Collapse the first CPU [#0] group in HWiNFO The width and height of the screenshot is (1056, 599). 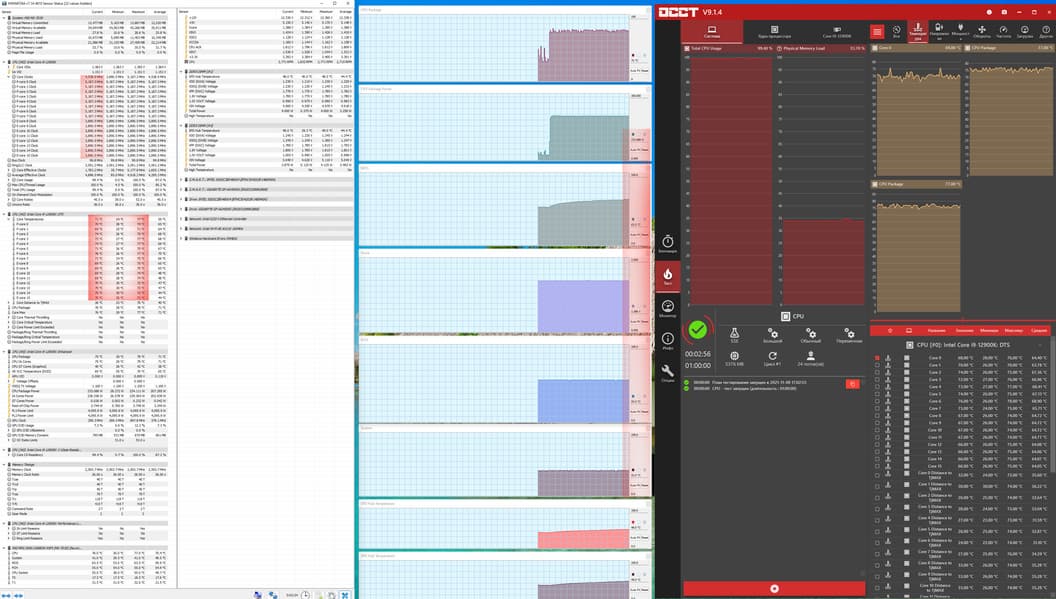tap(4, 62)
